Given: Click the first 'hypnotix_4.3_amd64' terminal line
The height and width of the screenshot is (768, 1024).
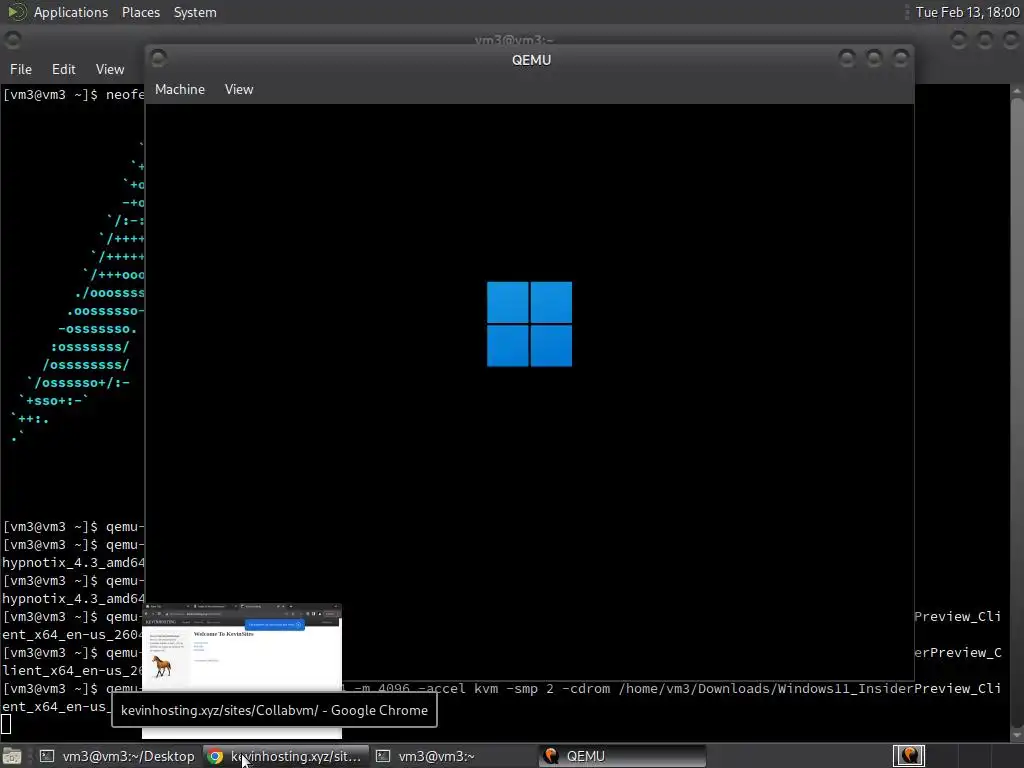Looking at the screenshot, I should click(x=73, y=562).
